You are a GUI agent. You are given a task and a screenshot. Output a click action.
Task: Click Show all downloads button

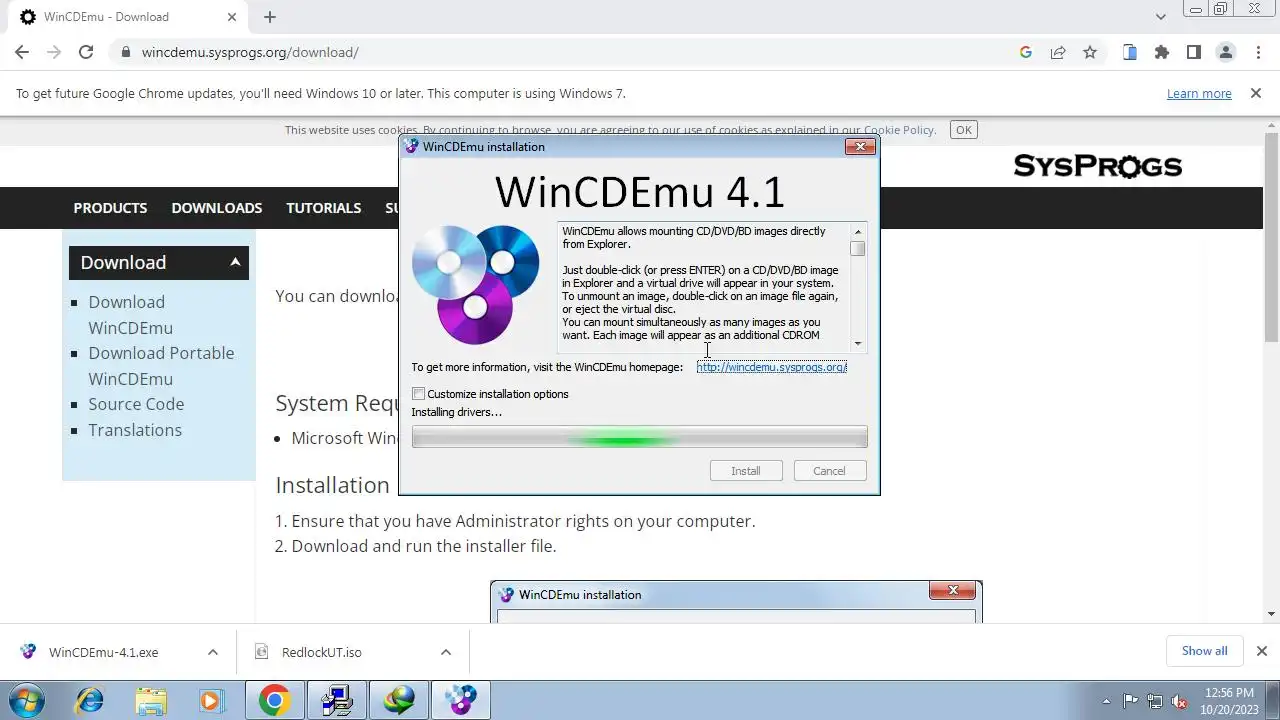1204,651
